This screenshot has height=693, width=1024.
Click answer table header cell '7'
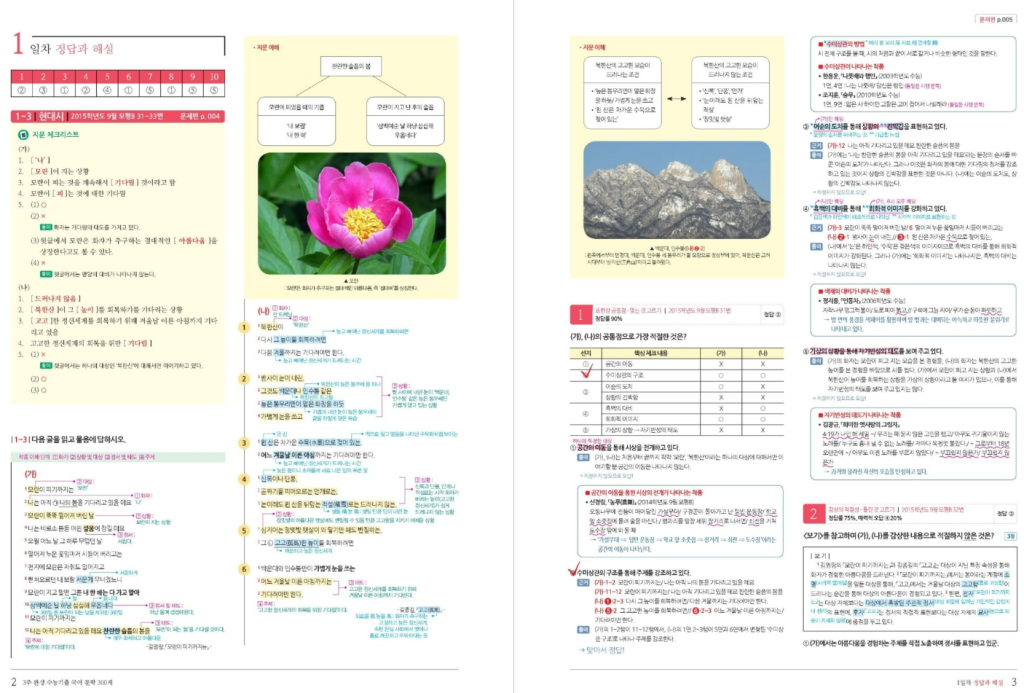150,76
